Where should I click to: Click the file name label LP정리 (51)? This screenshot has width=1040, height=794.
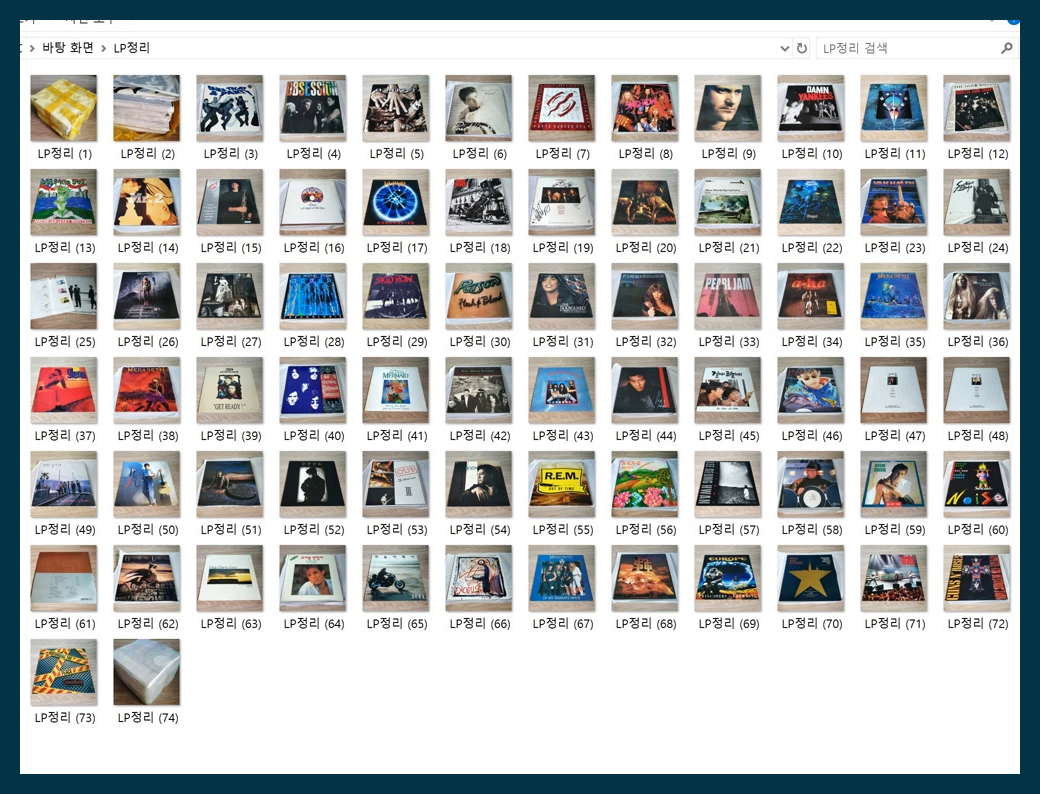(231, 530)
